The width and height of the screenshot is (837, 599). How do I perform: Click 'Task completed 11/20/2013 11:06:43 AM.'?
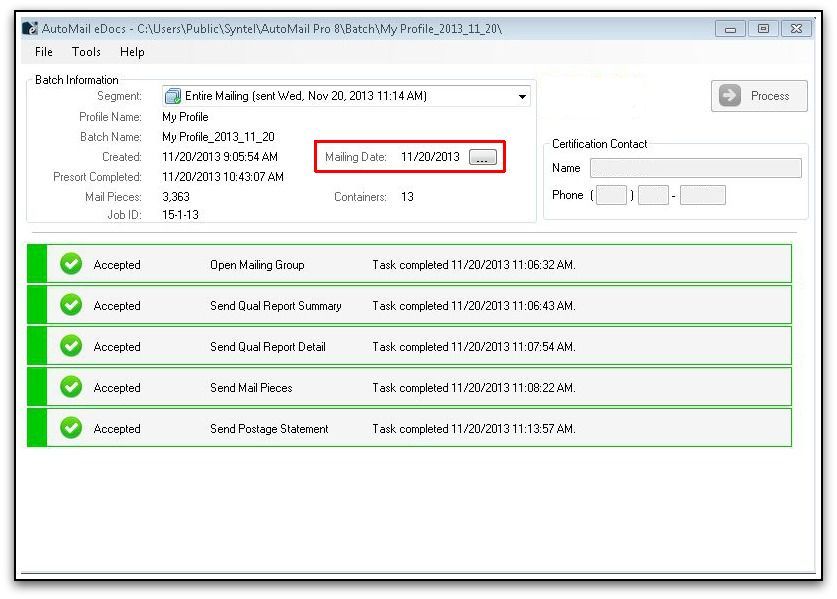click(474, 306)
